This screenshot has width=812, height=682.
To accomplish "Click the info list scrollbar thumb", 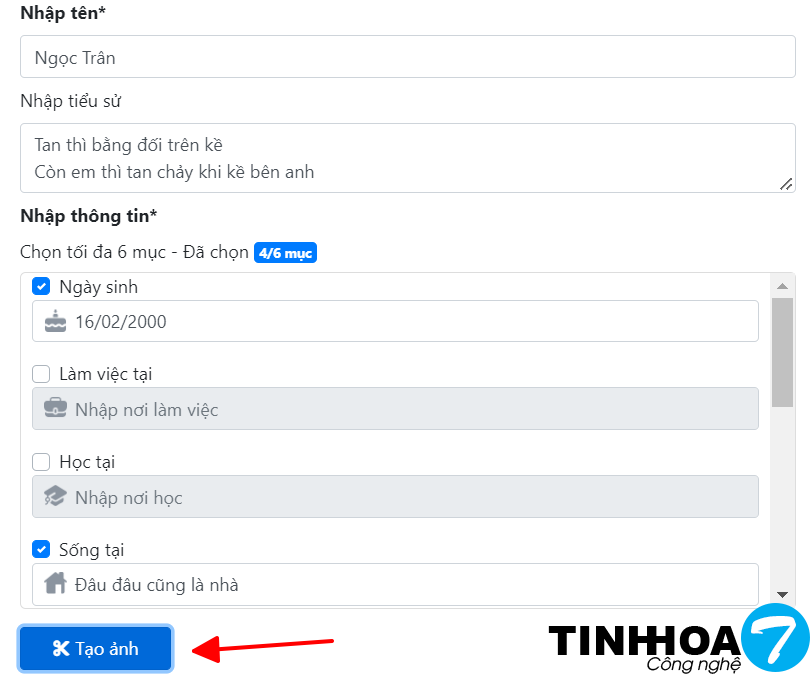I will pyautogui.click(x=782, y=352).
